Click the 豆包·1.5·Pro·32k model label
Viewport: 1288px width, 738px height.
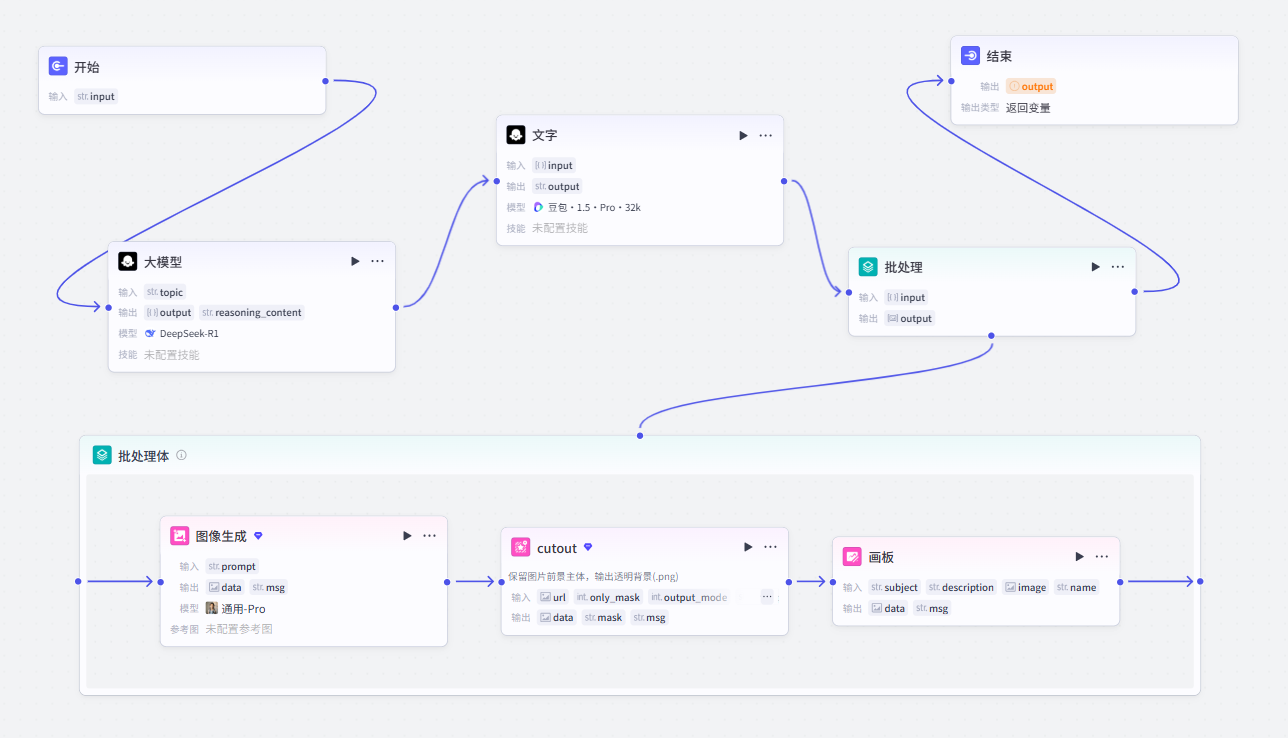[586, 208]
